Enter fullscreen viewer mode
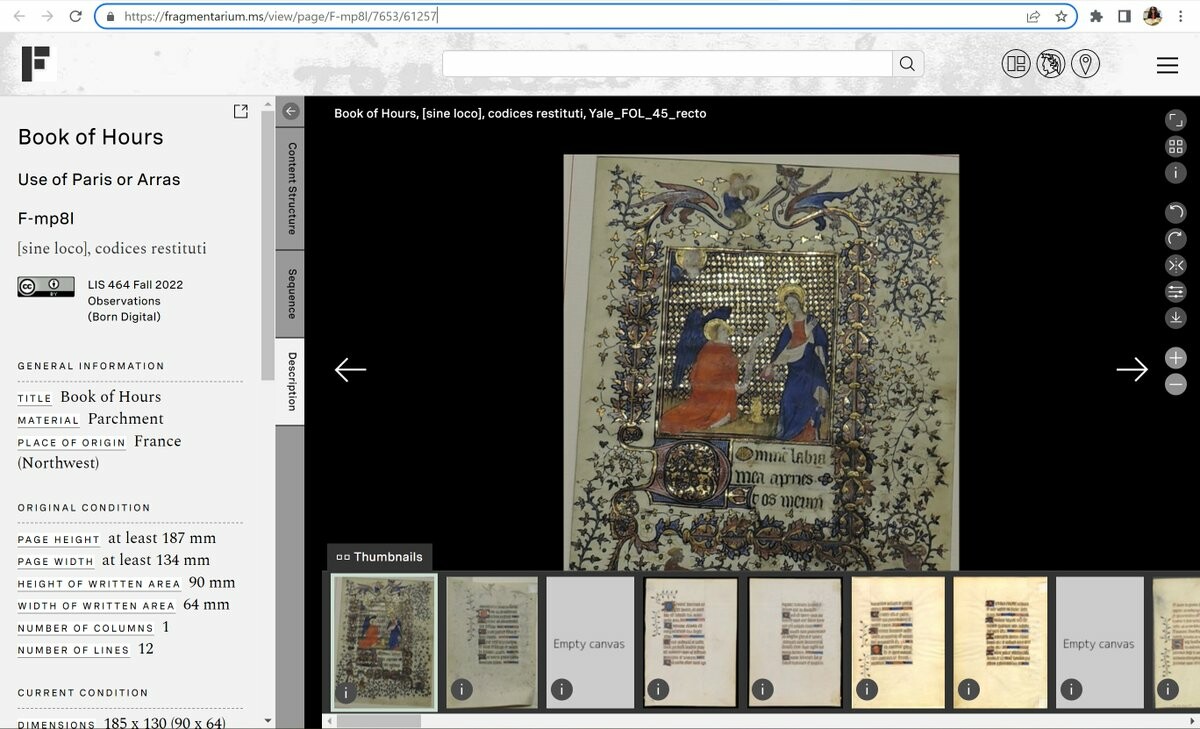This screenshot has width=1200, height=729. point(1175,120)
